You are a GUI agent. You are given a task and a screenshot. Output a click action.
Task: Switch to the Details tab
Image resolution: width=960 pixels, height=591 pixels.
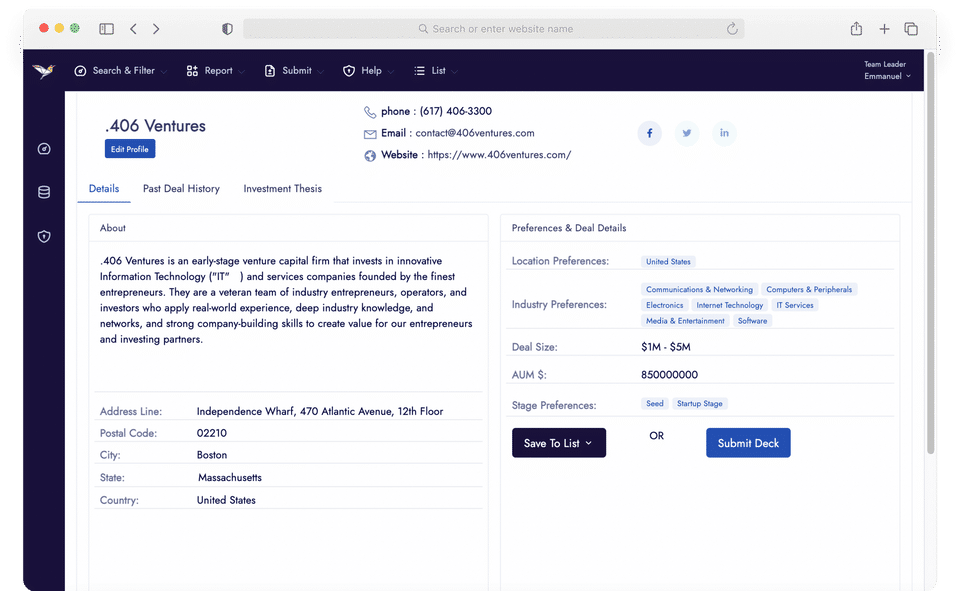104,189
